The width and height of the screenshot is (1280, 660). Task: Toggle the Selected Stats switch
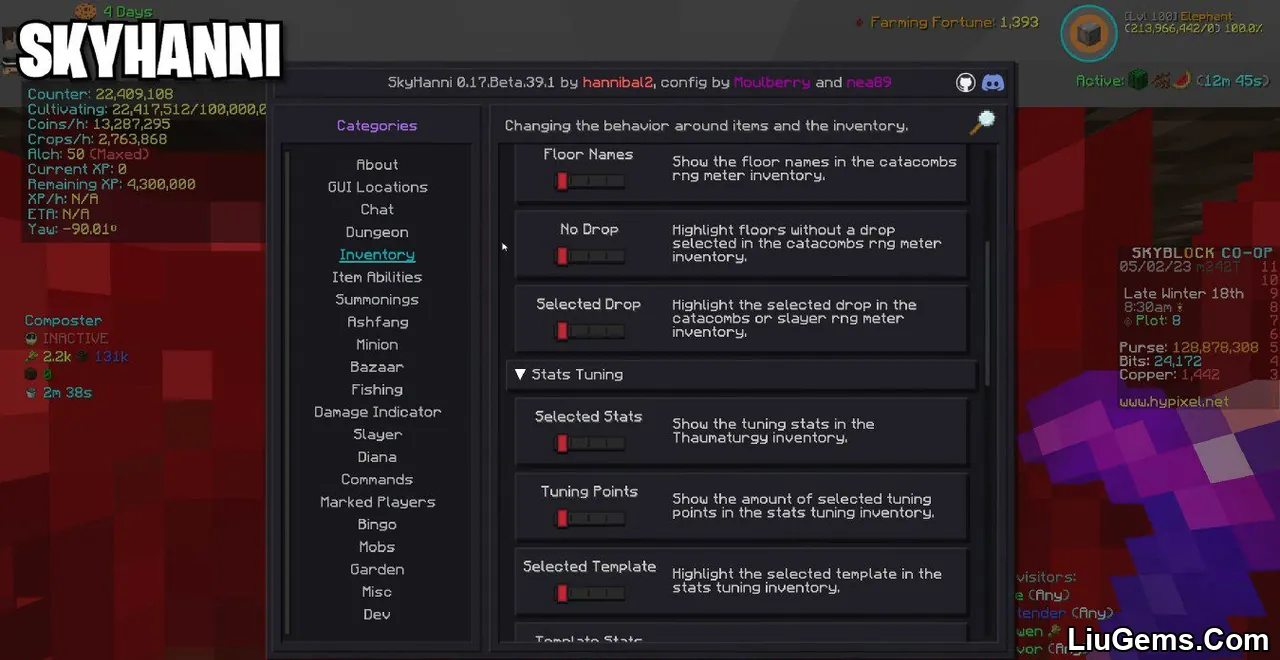click(x=590, y=443)
